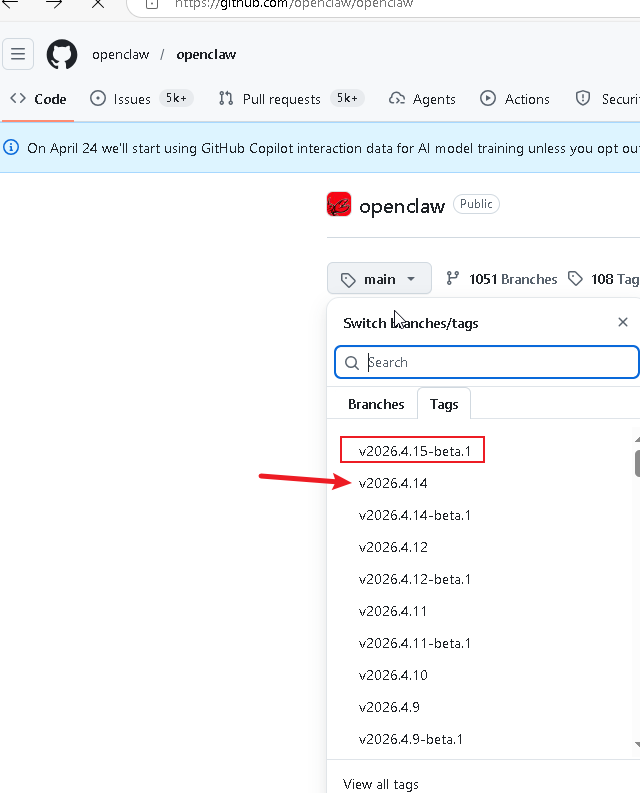The image size is (640, 793).
Task: Click the openclaw owner link in breadcrumb
Action: coord(120,55)
